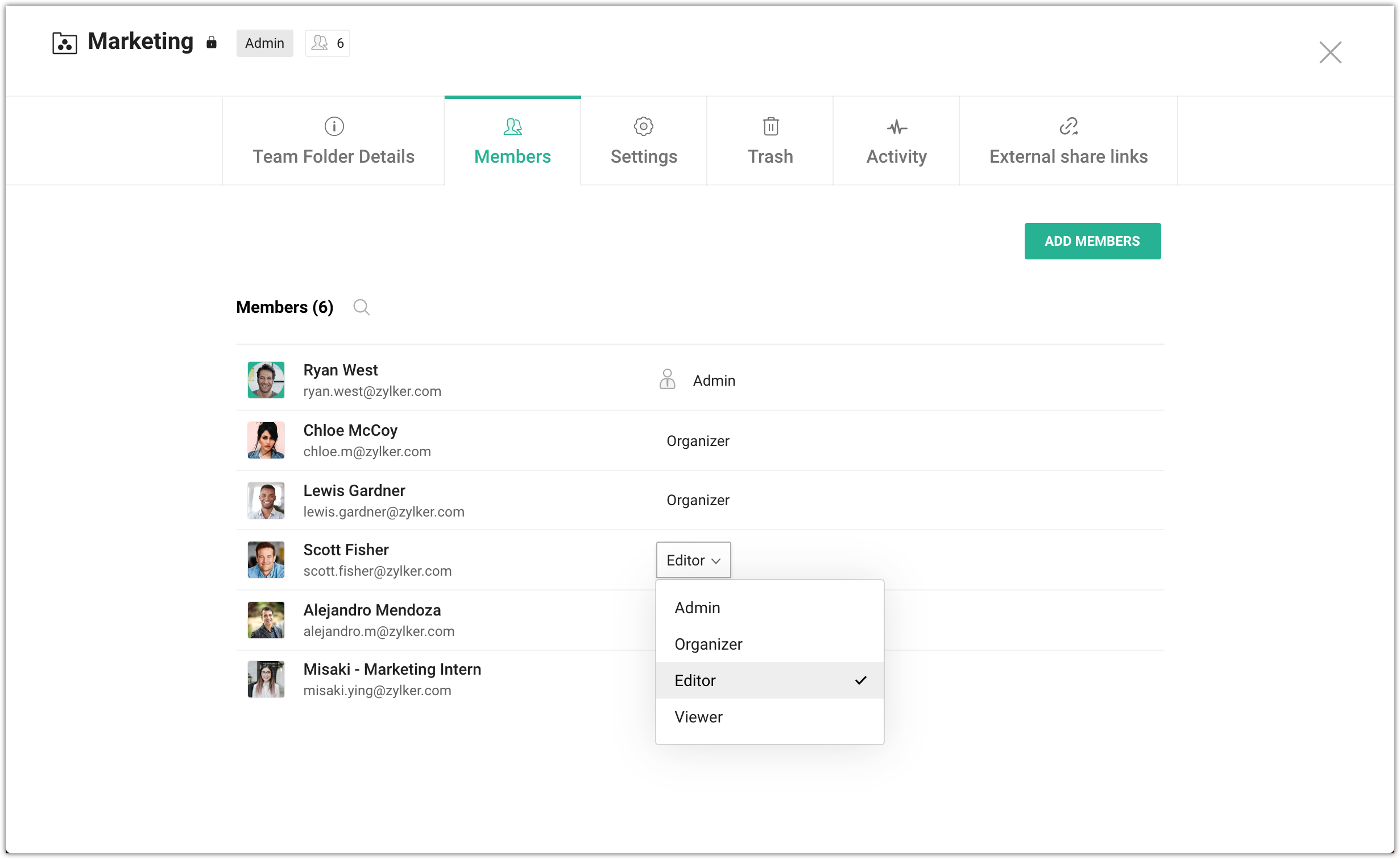Click the admin person icon for Ryan West
Viewport: 1400px width, 859px height.
coord(667,379)
